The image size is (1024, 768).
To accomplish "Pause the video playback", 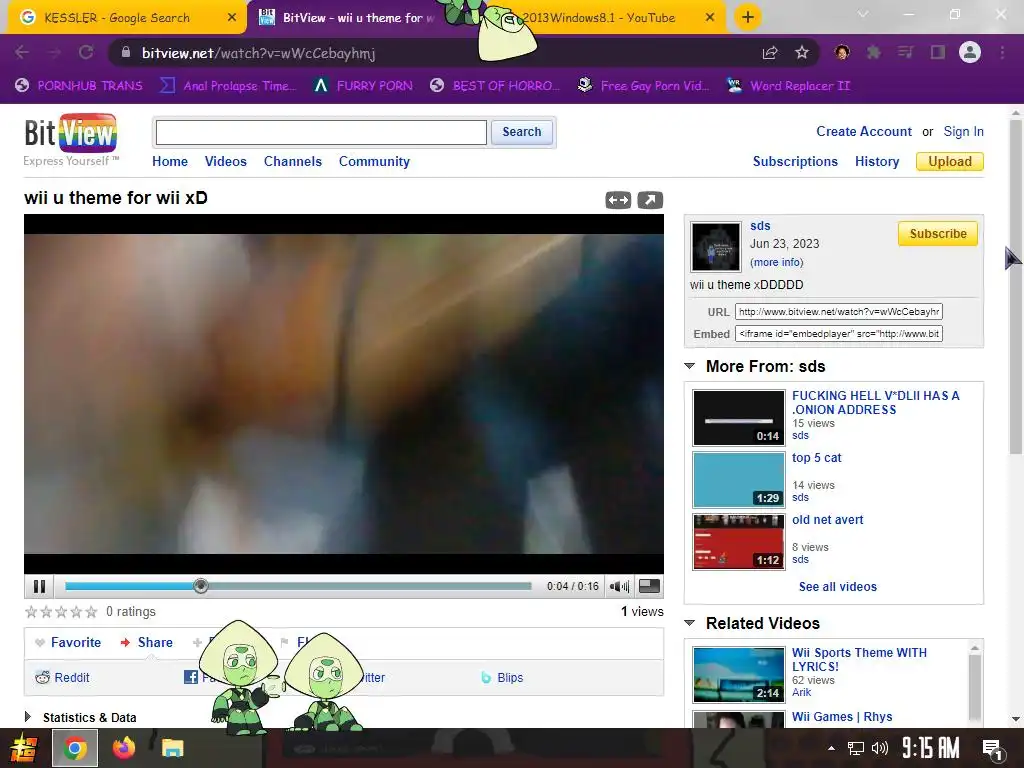I will coord(39,586).
